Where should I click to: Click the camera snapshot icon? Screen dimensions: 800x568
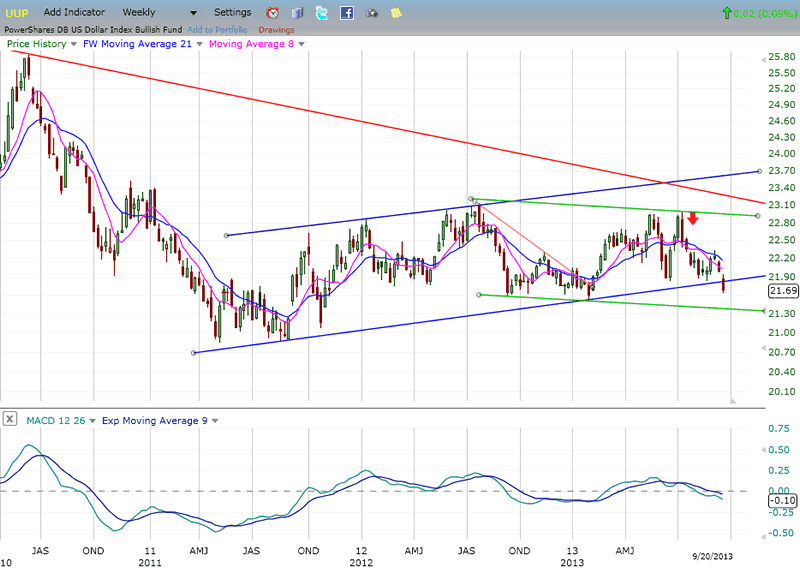(372, 13)
